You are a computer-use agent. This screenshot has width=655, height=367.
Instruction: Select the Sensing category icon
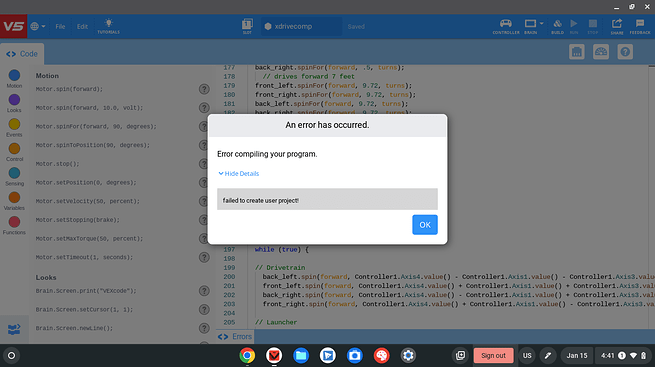pos(14,173)
